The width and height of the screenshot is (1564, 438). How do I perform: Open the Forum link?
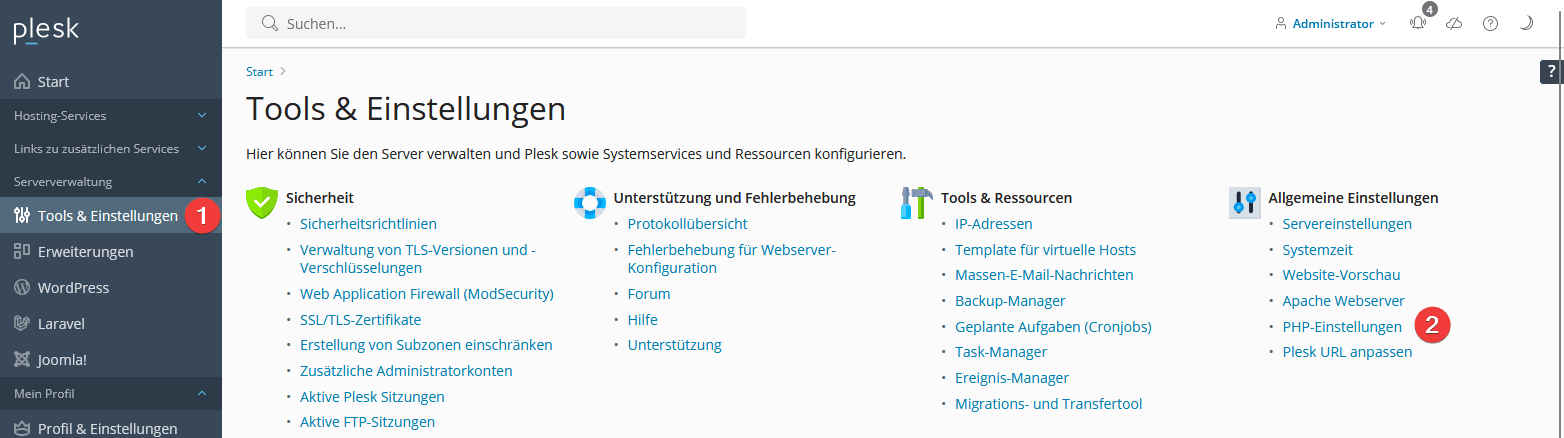coord(649,294)
